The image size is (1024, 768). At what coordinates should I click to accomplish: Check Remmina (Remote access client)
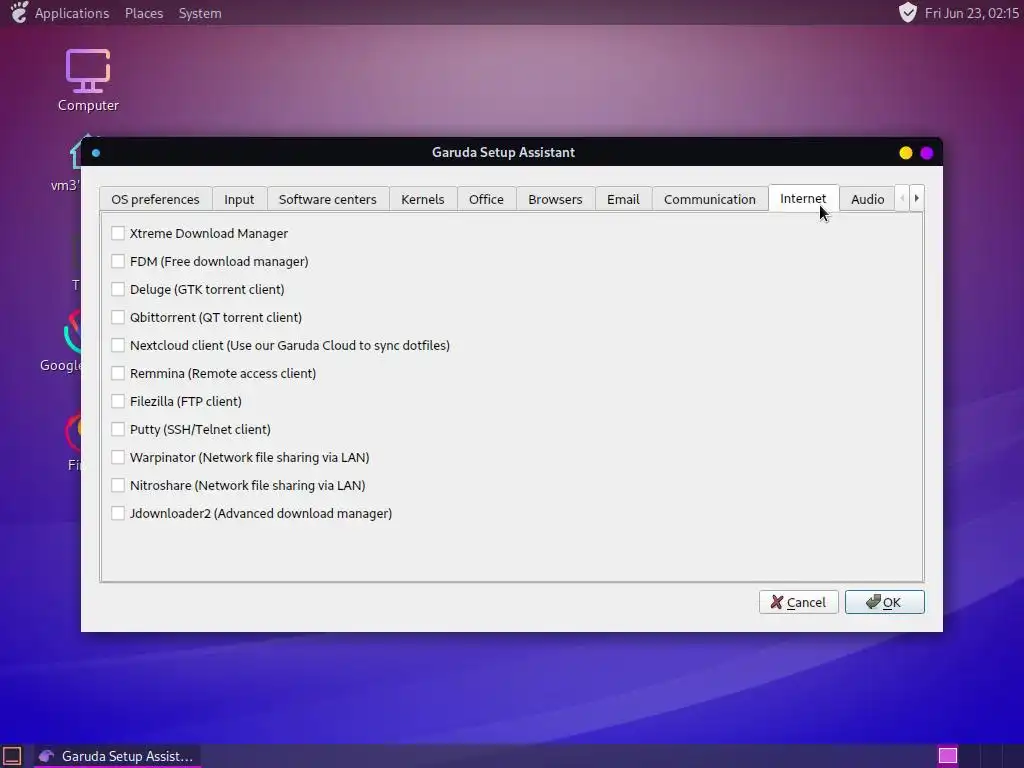[x=118, y=374]
